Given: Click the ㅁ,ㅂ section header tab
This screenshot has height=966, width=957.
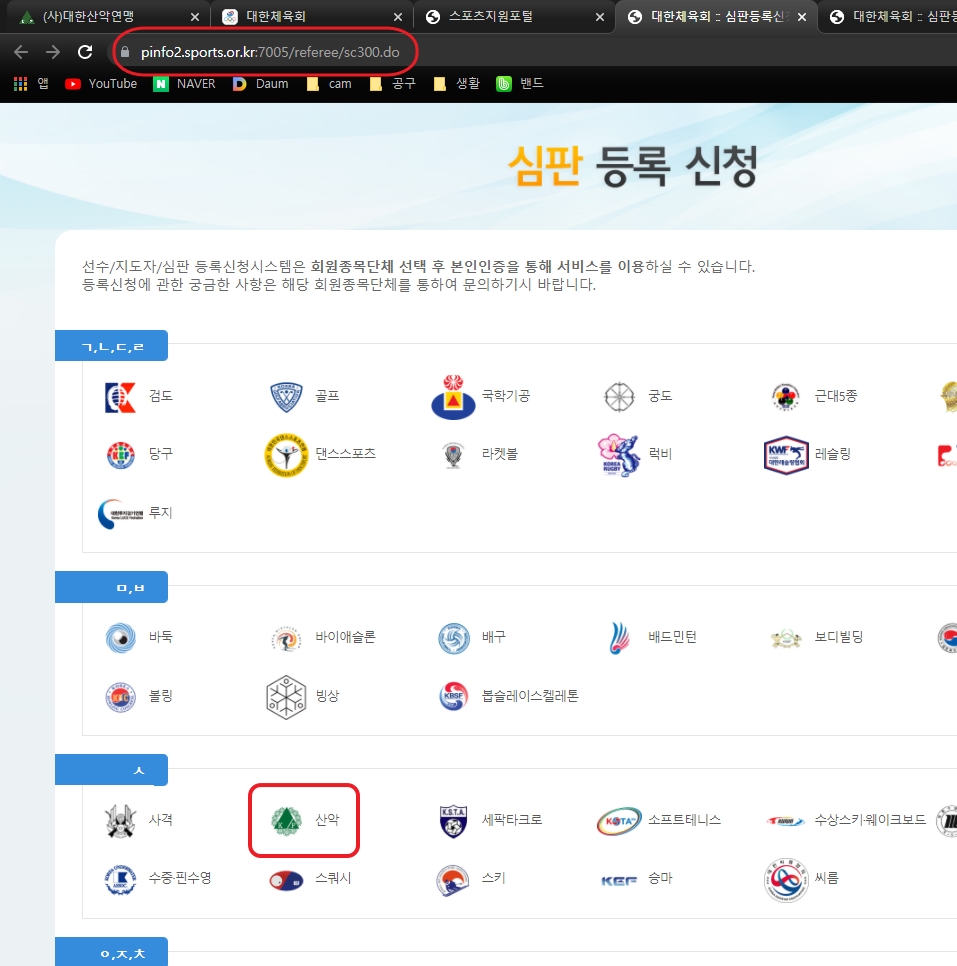Looking at the screenshot, I should (112, 588).
